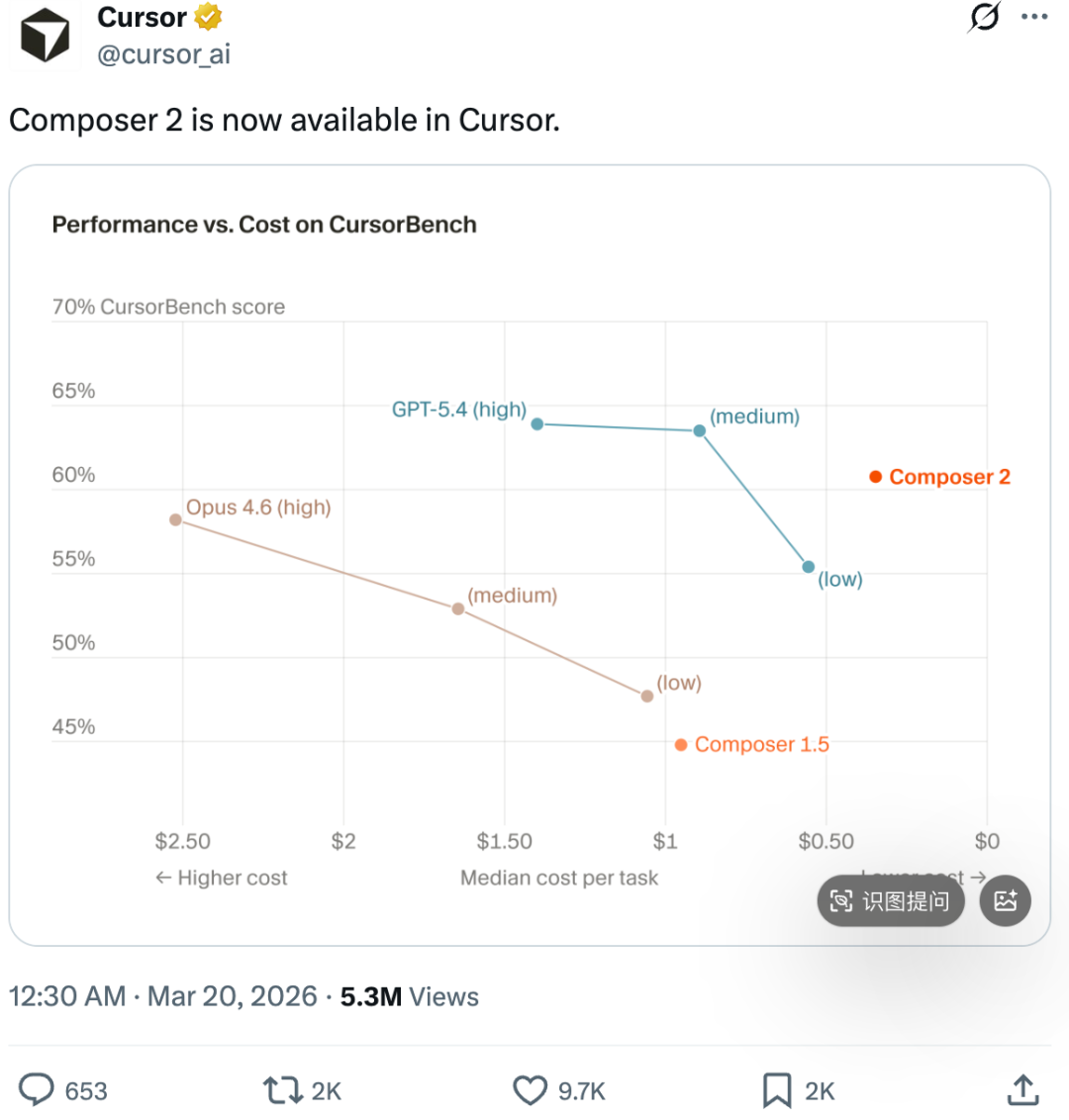The height and width of the screenshot is (1120, 1069).
Task: Open the Performance vs. Cost chart image
Action: [x=530, y=554]
